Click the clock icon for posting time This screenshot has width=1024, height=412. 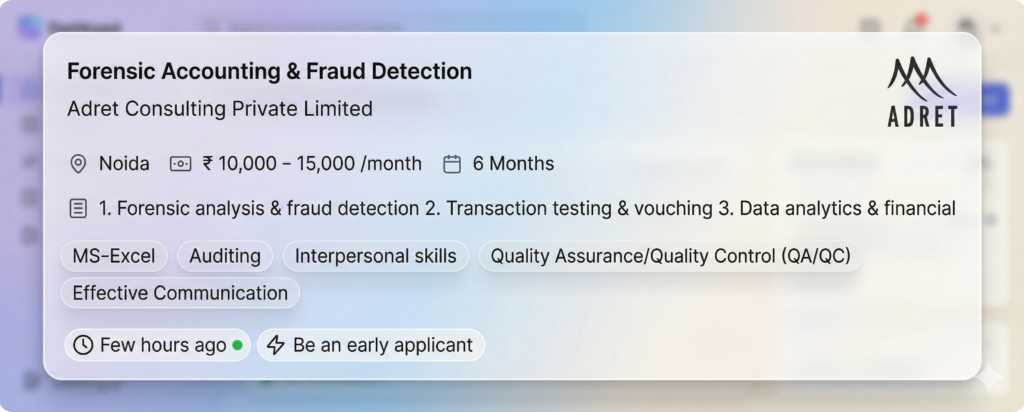coord(83,345)
